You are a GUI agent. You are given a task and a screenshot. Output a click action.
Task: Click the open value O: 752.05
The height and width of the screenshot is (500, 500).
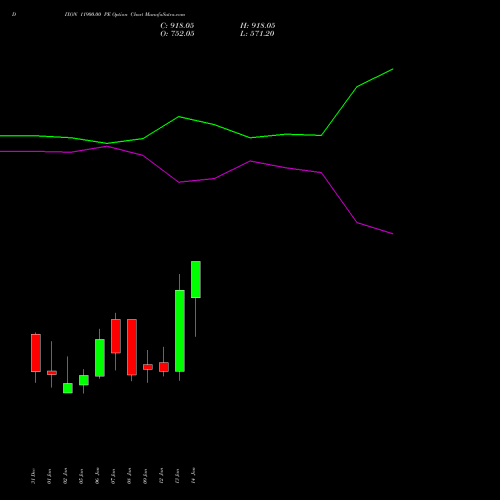[177, 34]
